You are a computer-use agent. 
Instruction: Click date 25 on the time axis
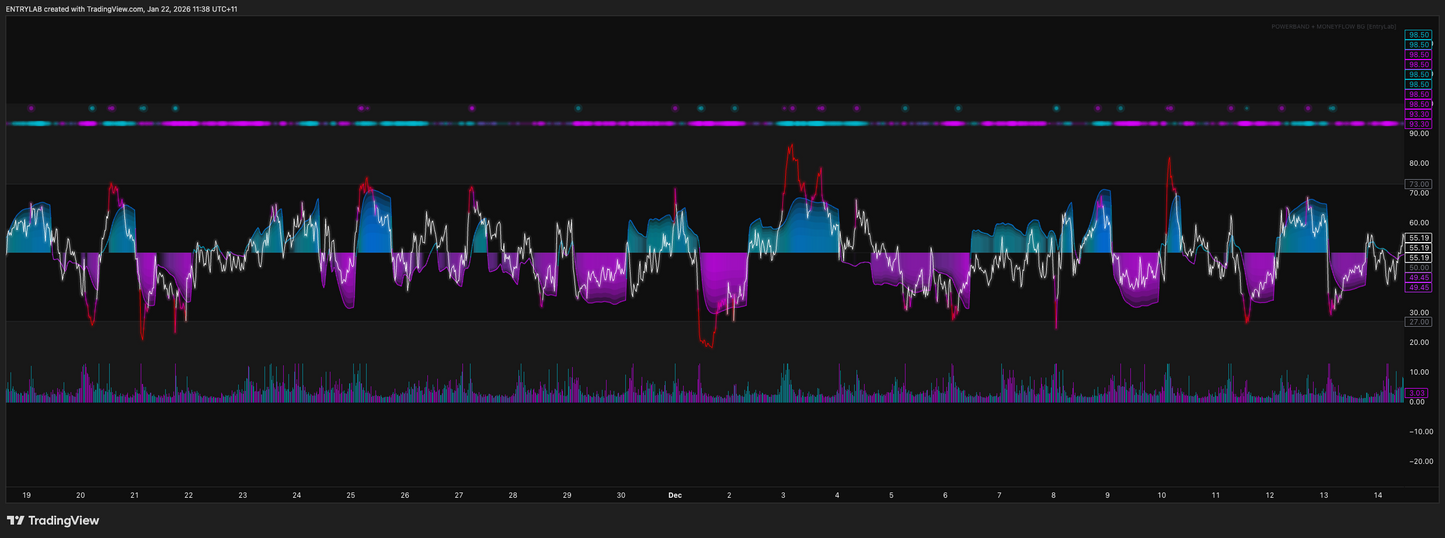point(350,495)
